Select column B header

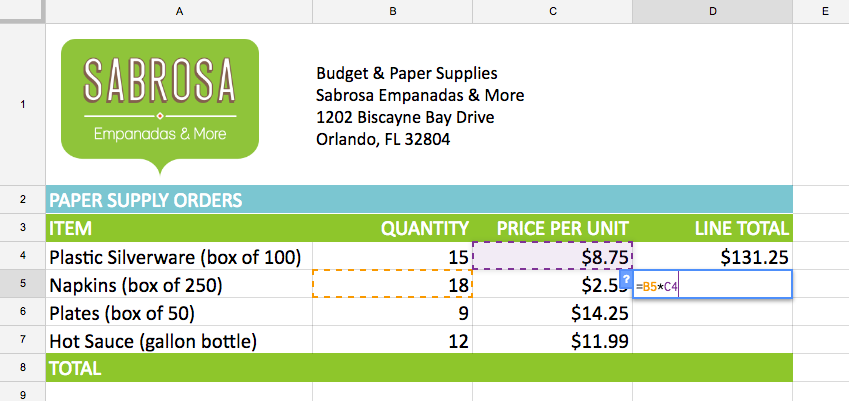(x=392, y=11)
